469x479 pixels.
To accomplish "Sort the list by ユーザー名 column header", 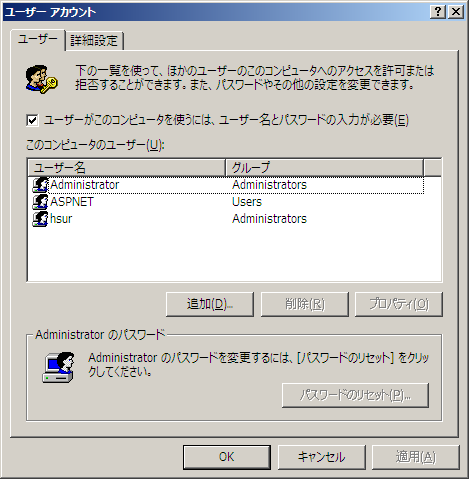I will [126, 168].
